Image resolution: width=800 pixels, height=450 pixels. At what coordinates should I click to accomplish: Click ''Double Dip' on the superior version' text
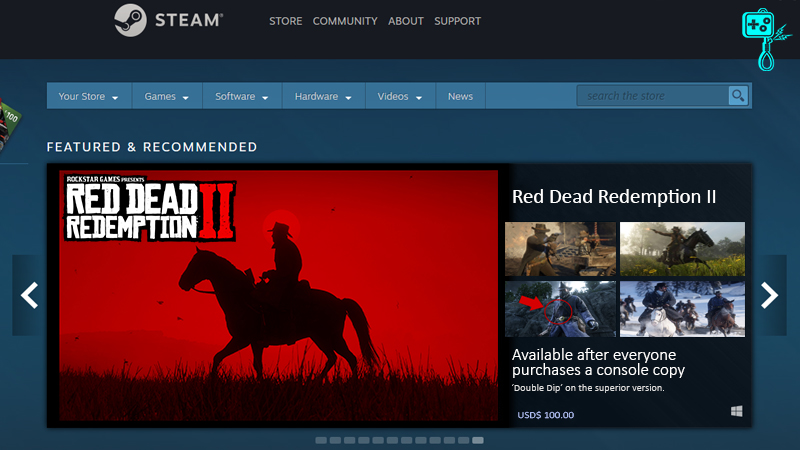coord(588,388)
